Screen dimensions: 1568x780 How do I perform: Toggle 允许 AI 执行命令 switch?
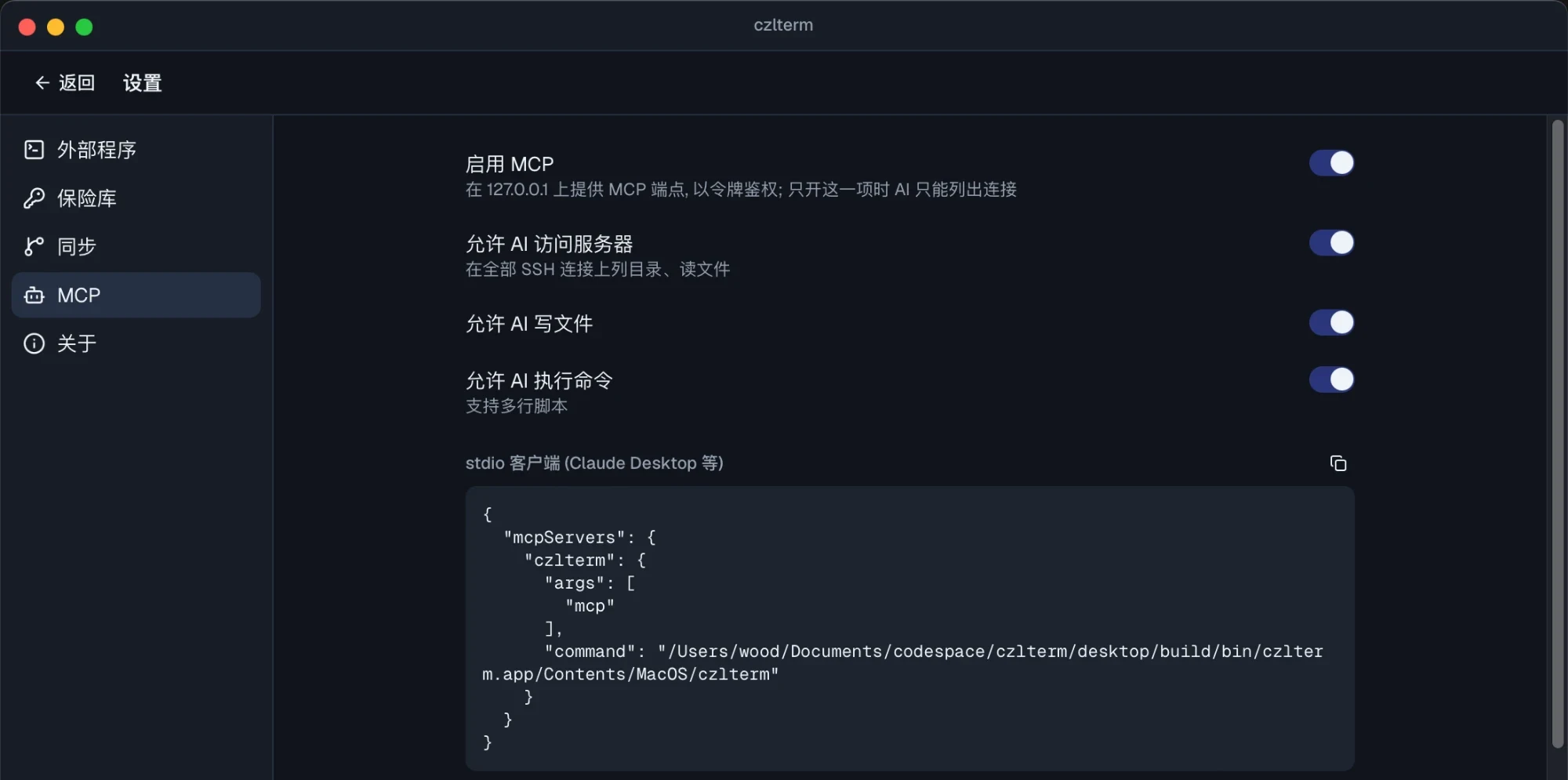(1331, 379)
